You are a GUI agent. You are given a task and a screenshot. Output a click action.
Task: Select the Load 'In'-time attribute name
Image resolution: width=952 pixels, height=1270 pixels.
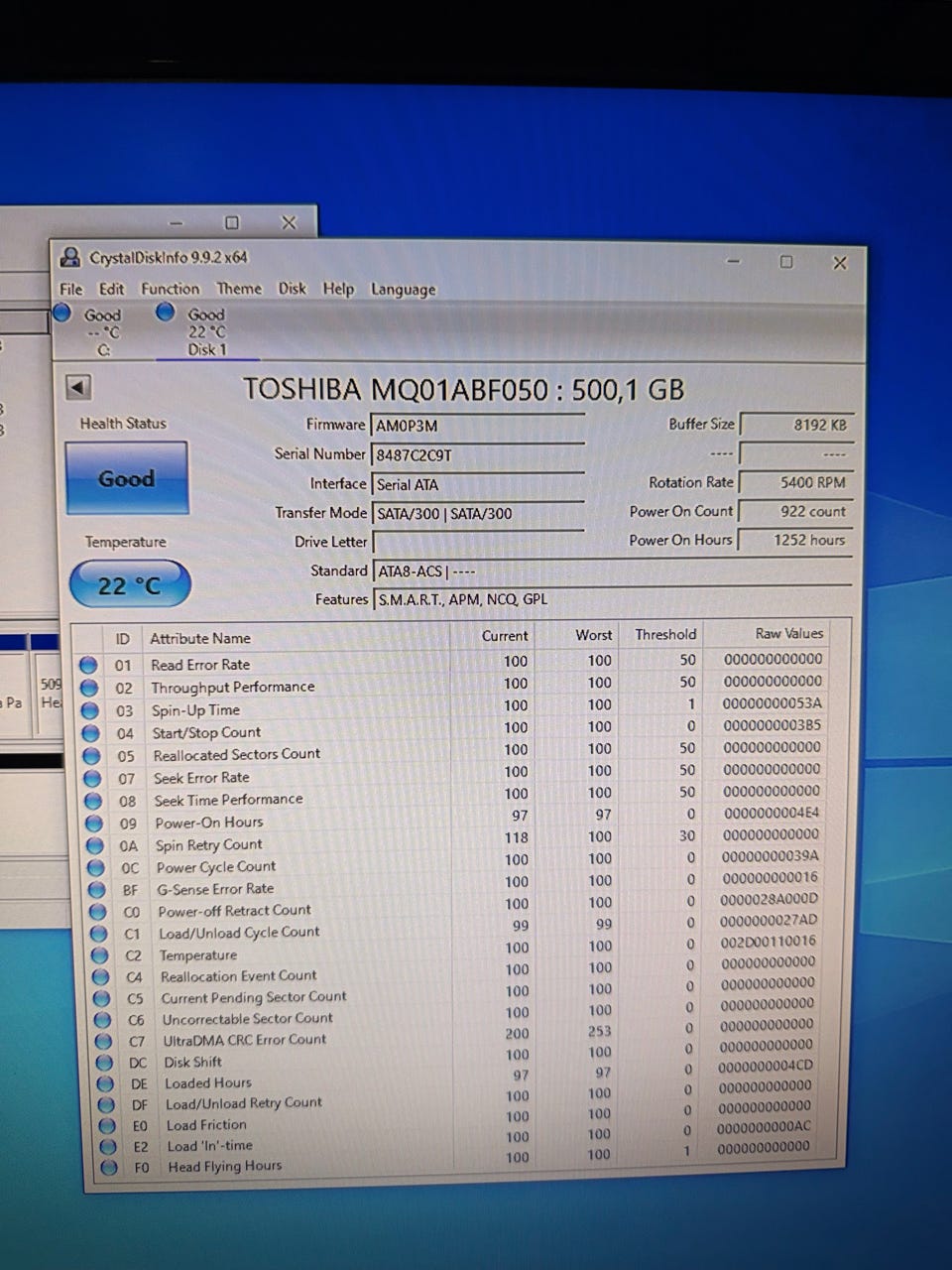210,1146
